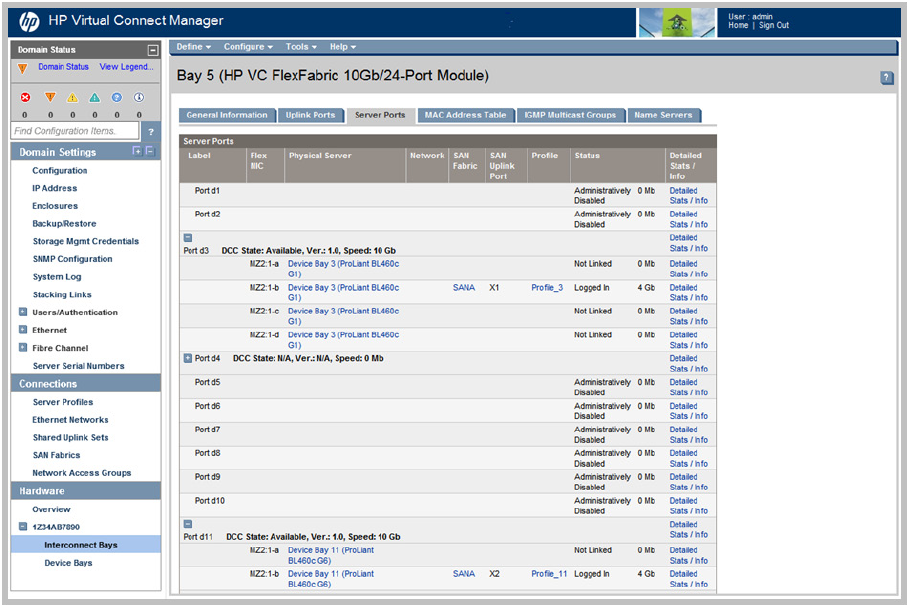Click the green triangle status icon
Image resolution: width=909 pixels, height=606 pixels.
click(94, 97)
